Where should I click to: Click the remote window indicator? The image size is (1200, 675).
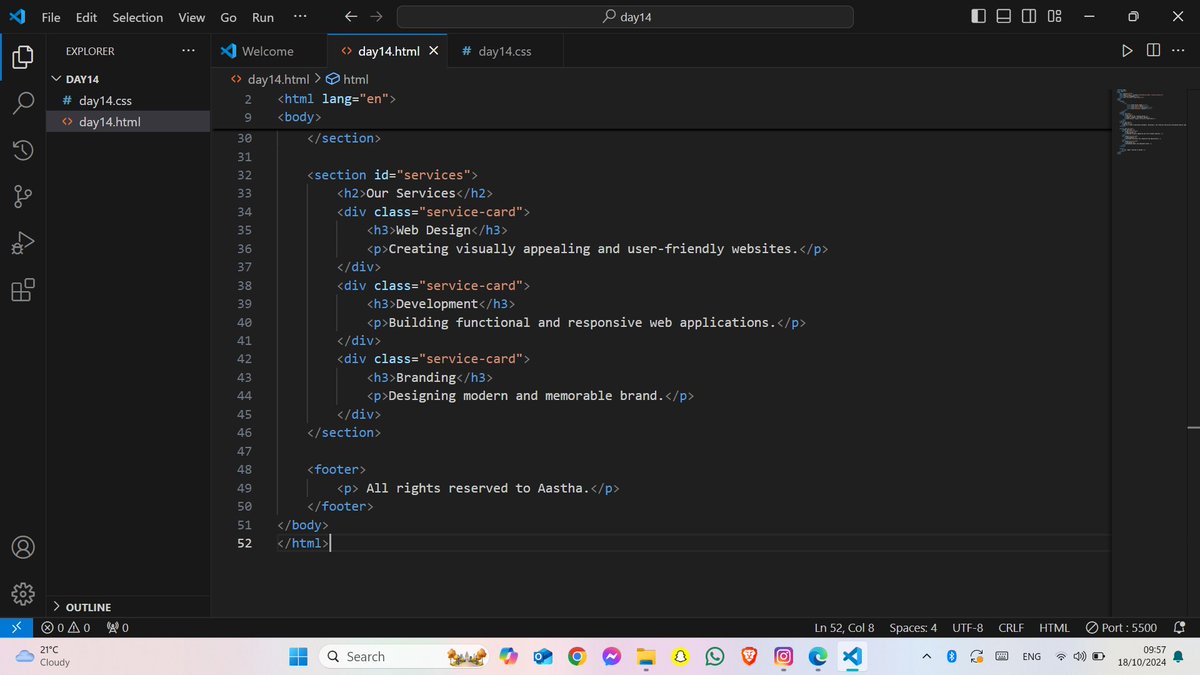pos(15,628)
